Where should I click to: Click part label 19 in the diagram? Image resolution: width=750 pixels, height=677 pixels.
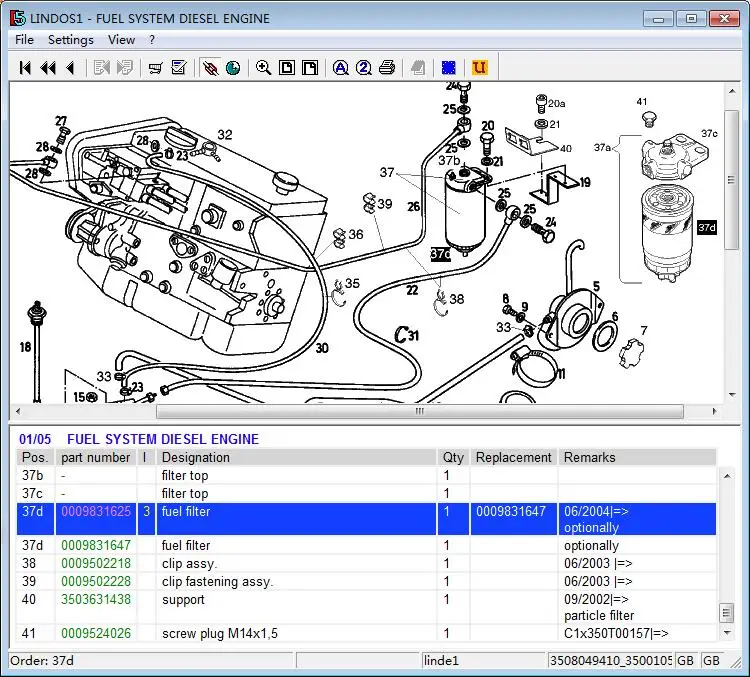point(585,182)
